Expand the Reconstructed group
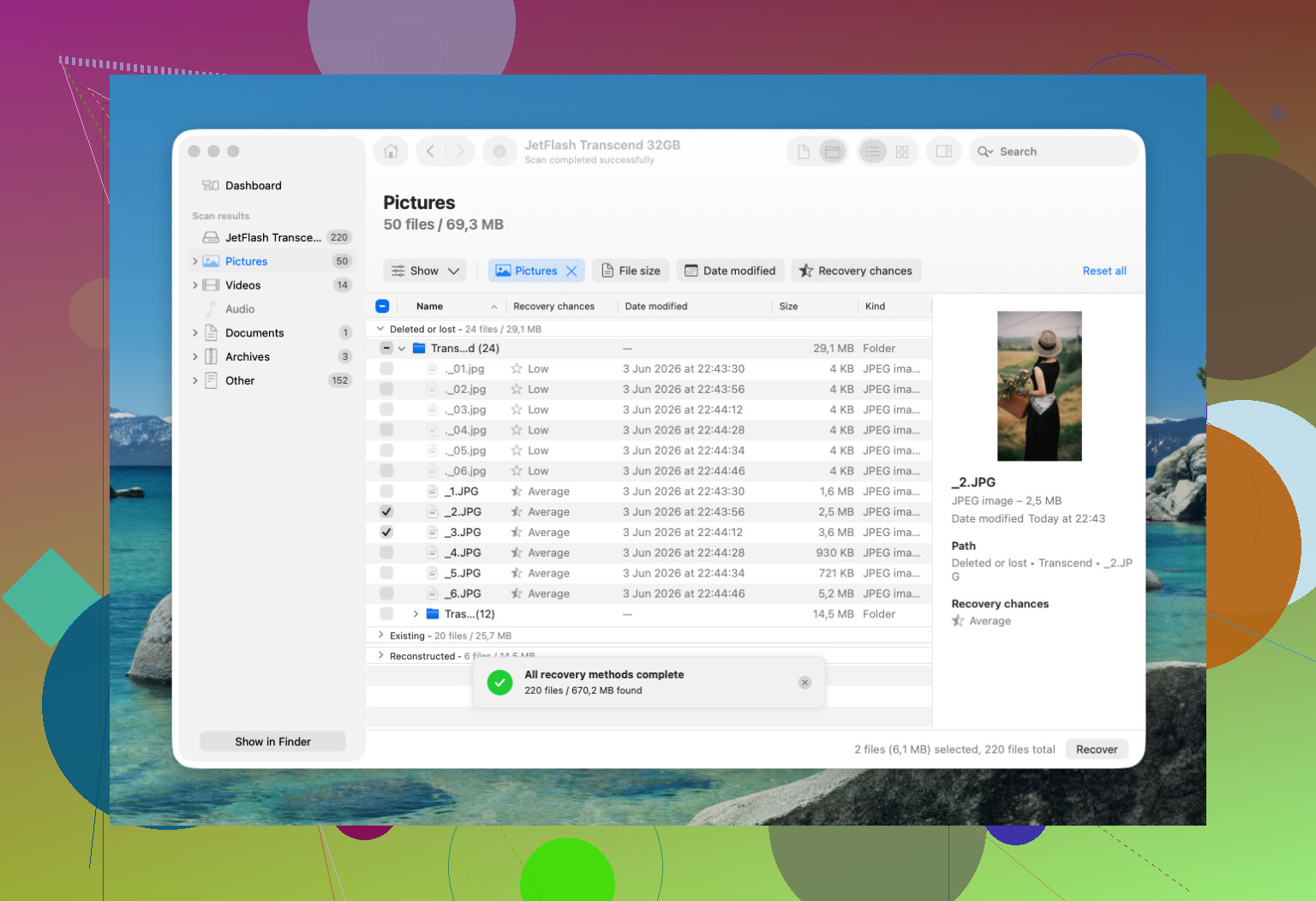 click(x=380, y=656)
